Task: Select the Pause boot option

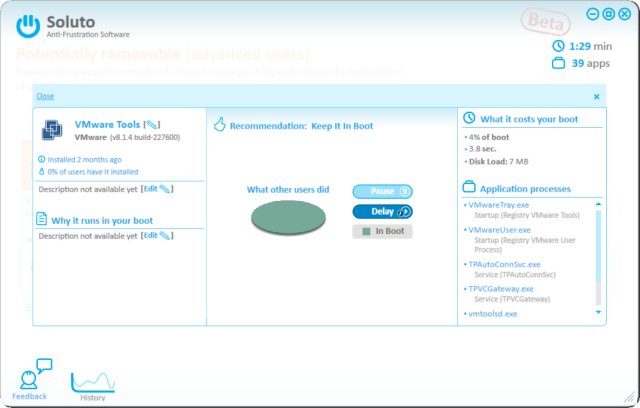Action: tap(382, 191)
